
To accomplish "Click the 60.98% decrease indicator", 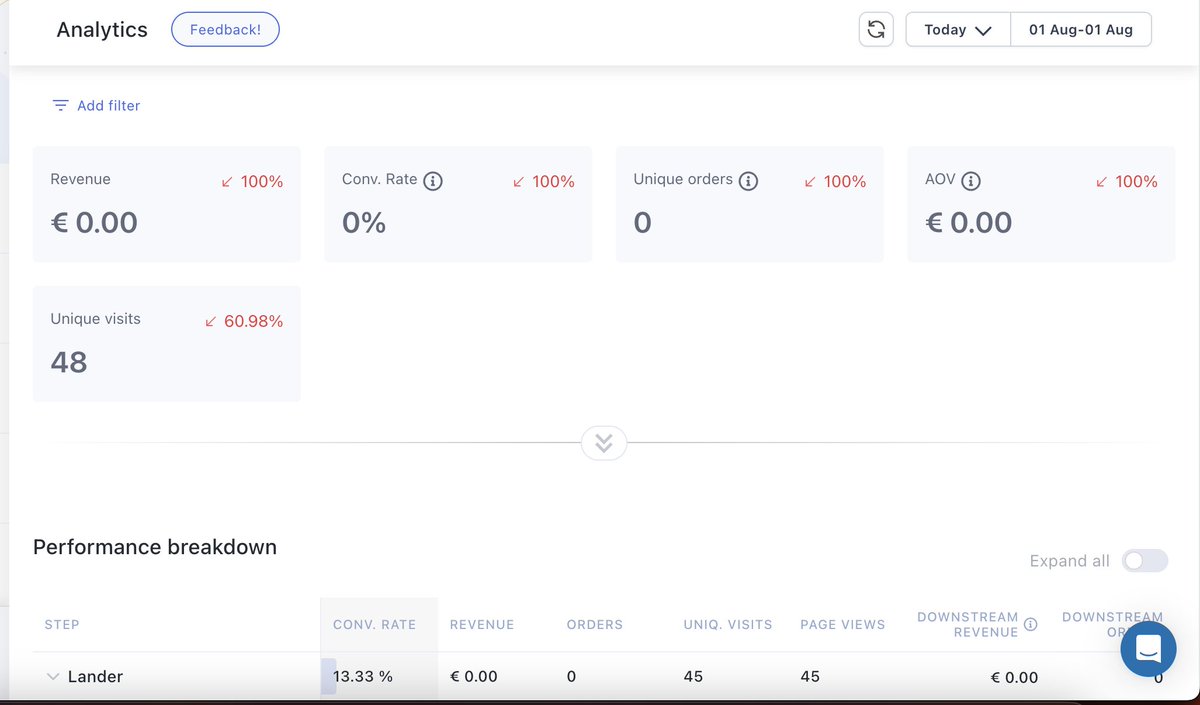I will (244, 321).
